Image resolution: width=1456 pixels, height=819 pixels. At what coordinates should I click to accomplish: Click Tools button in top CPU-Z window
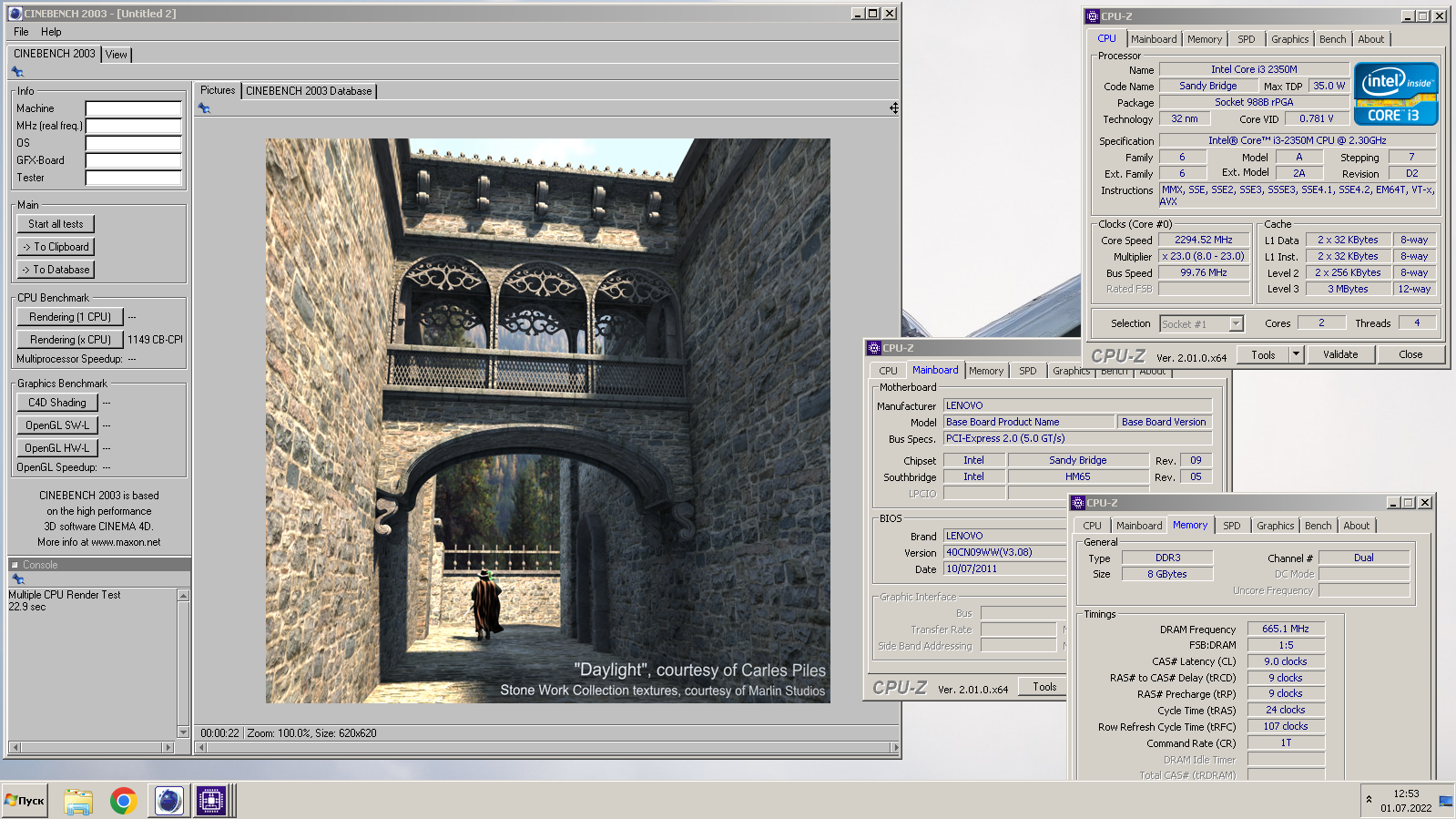click(1263, 355)
